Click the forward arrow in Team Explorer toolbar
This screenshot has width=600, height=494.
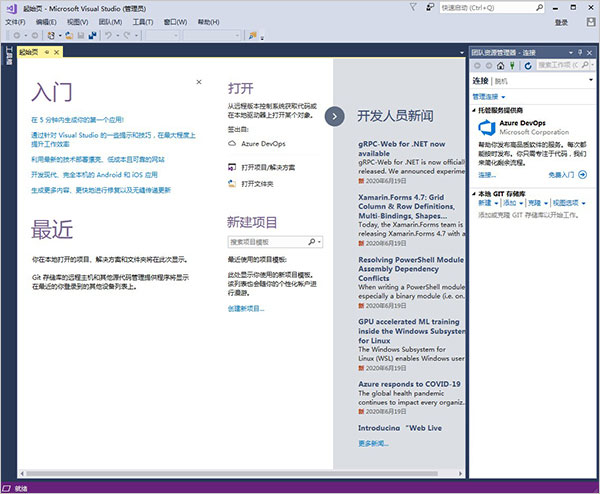pyautogui.click(x=489, y=66)
